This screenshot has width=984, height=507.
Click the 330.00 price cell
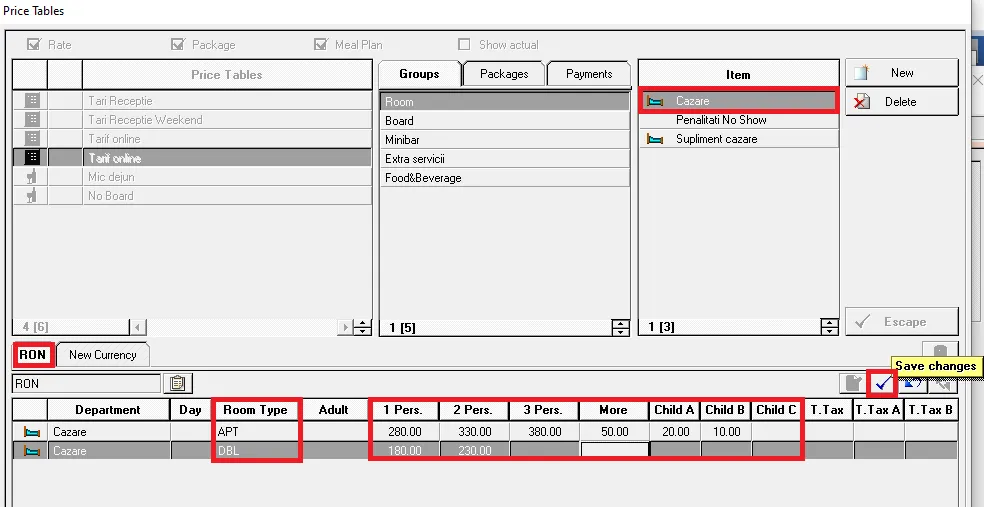pyautogui.click(x=474, y=432)
